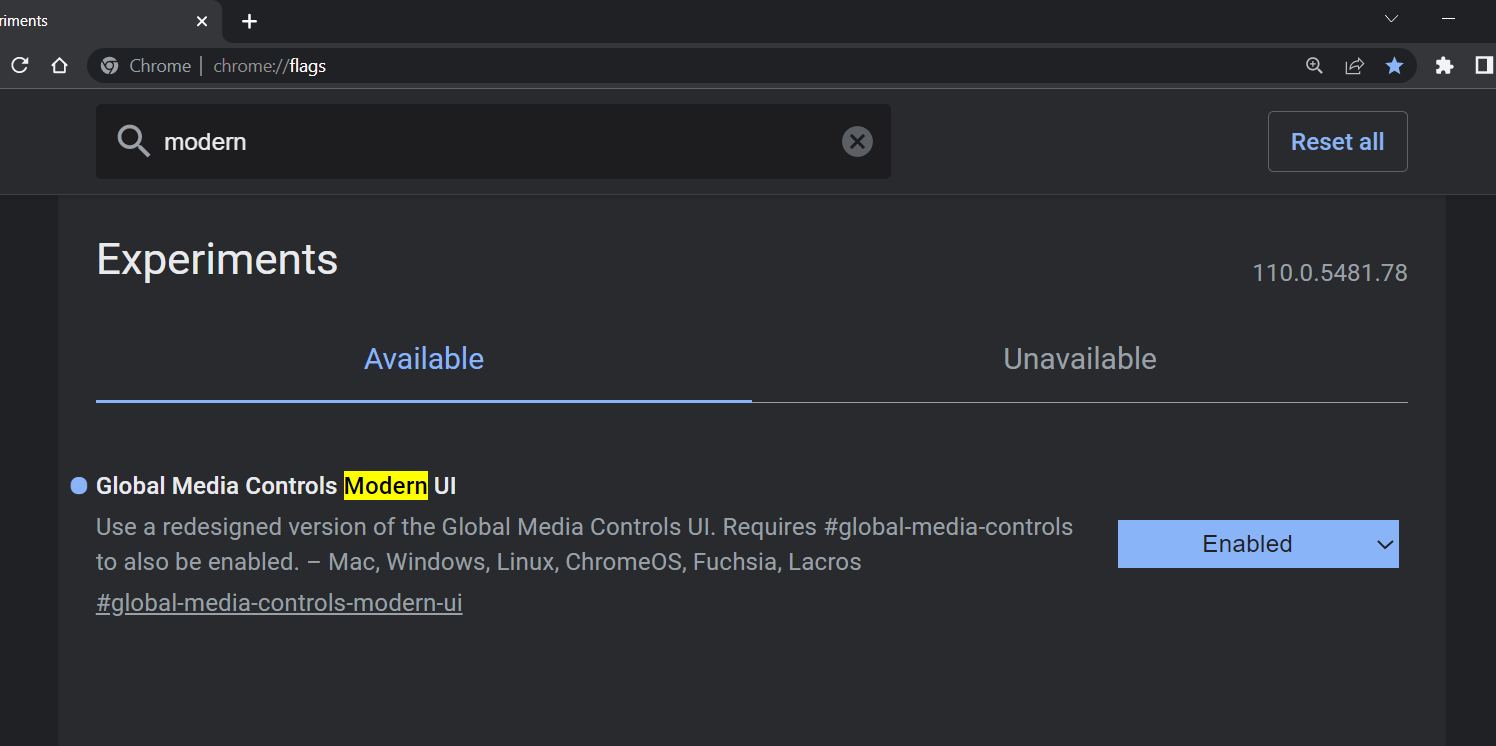
Task: Switch to the Unavailable tab
Action: [1079, 358]
